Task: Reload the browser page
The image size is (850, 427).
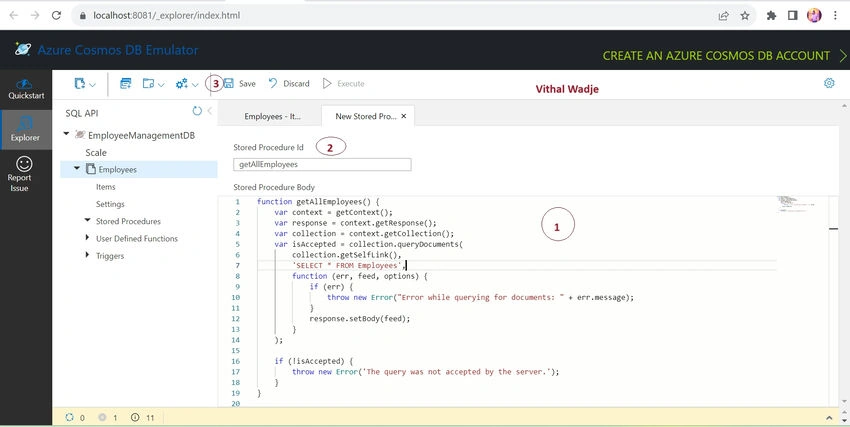Action: coord(56,15)
